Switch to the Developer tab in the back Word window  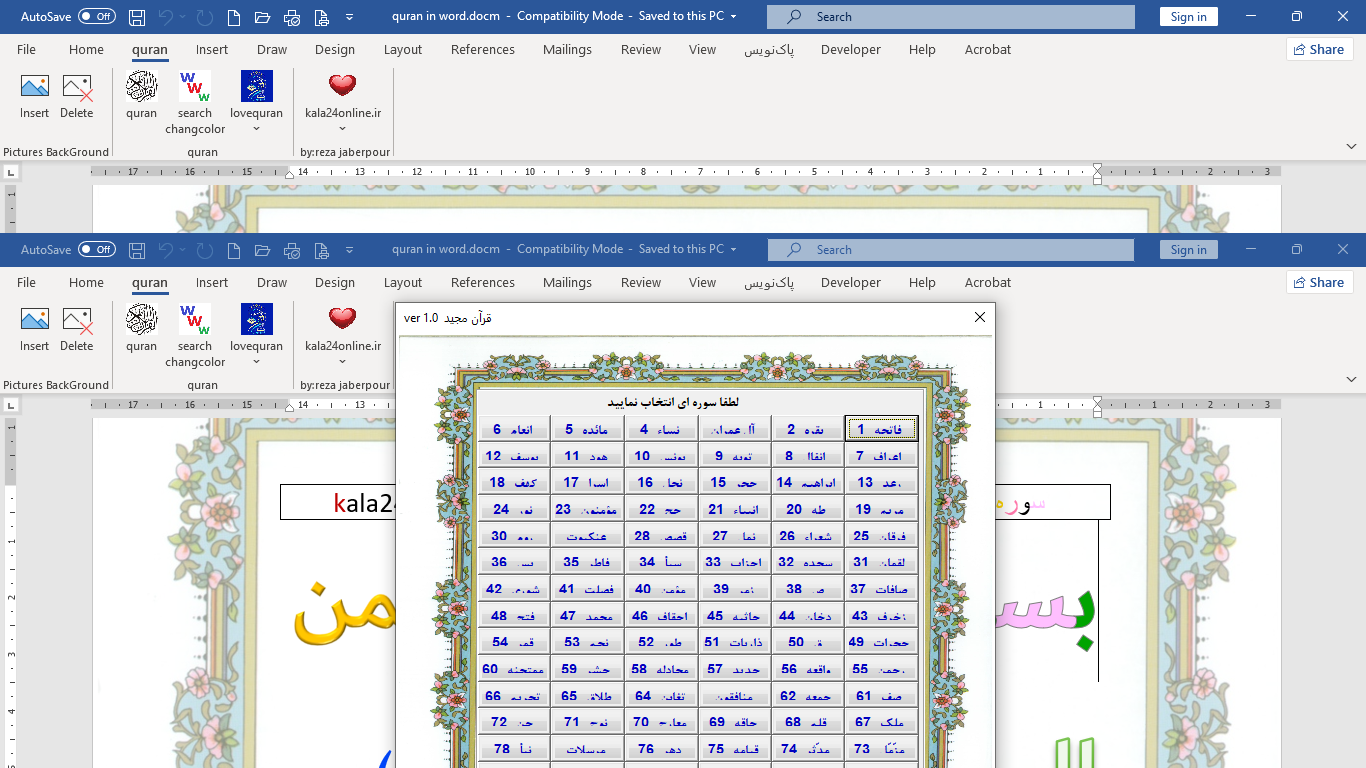click(x=851, y=50)
